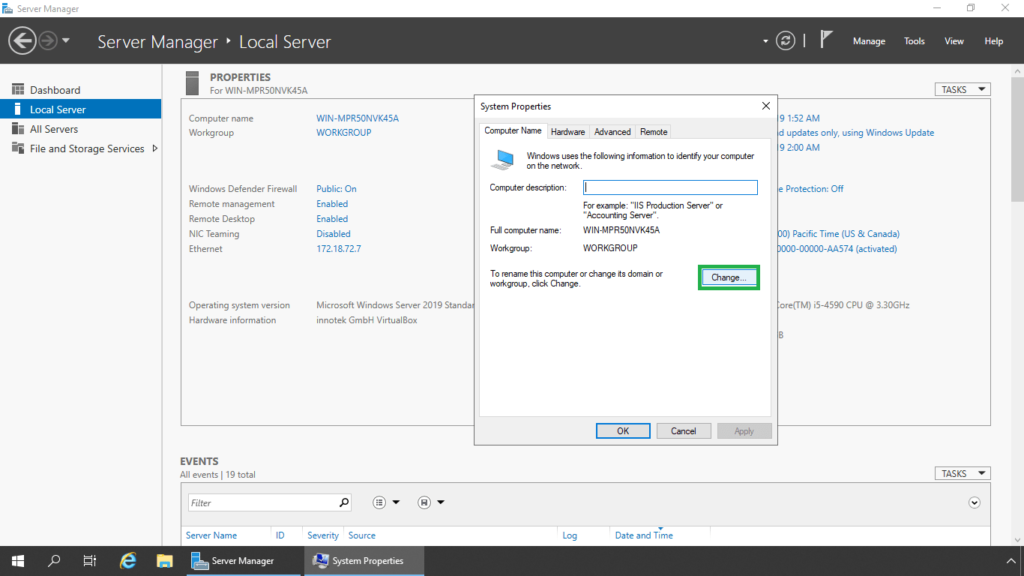Click Remote Desktop Enabled link
Screen dimensions: 1024x576
(x=332, y=219)
